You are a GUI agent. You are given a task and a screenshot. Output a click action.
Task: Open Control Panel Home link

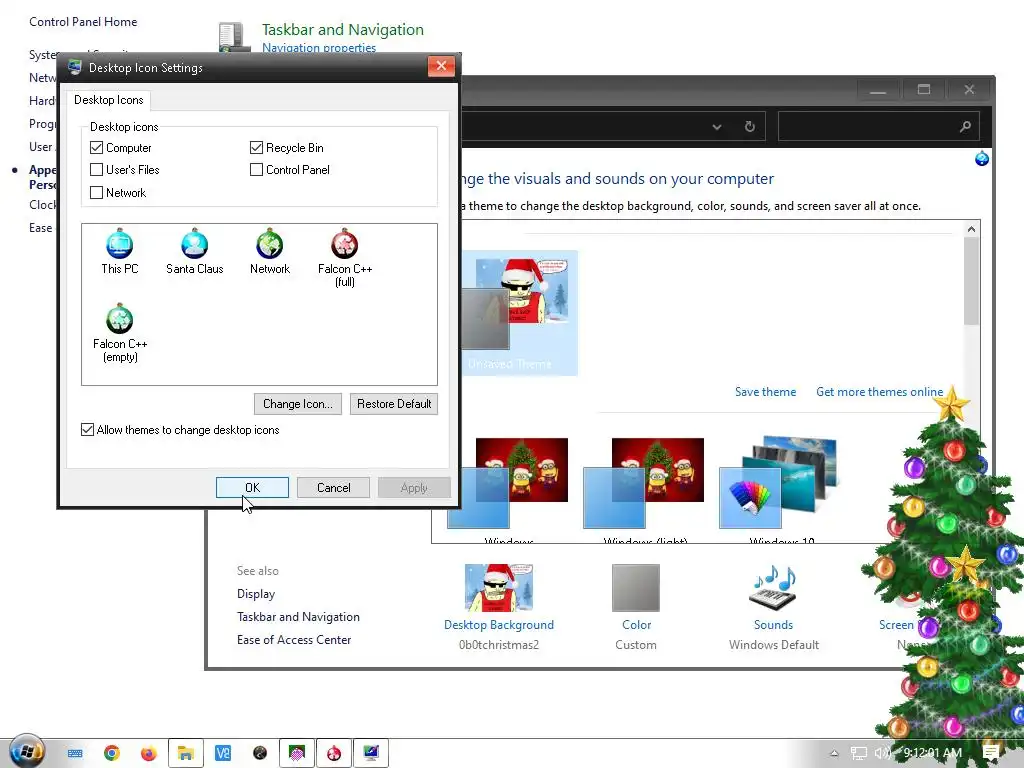tap(83, 22)
